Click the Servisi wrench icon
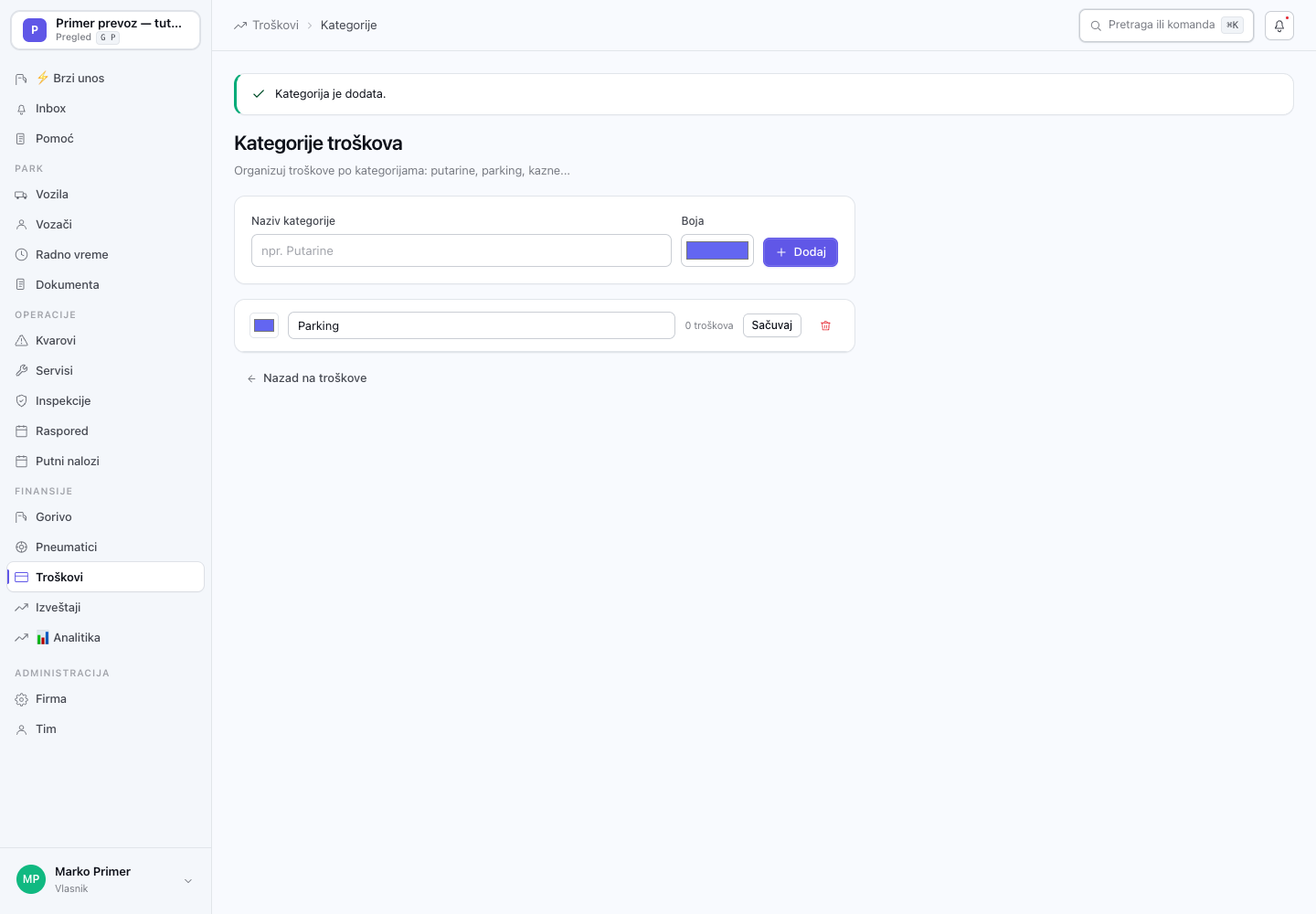The height and width of the screenshot is (914, 1316). [21, 371]
